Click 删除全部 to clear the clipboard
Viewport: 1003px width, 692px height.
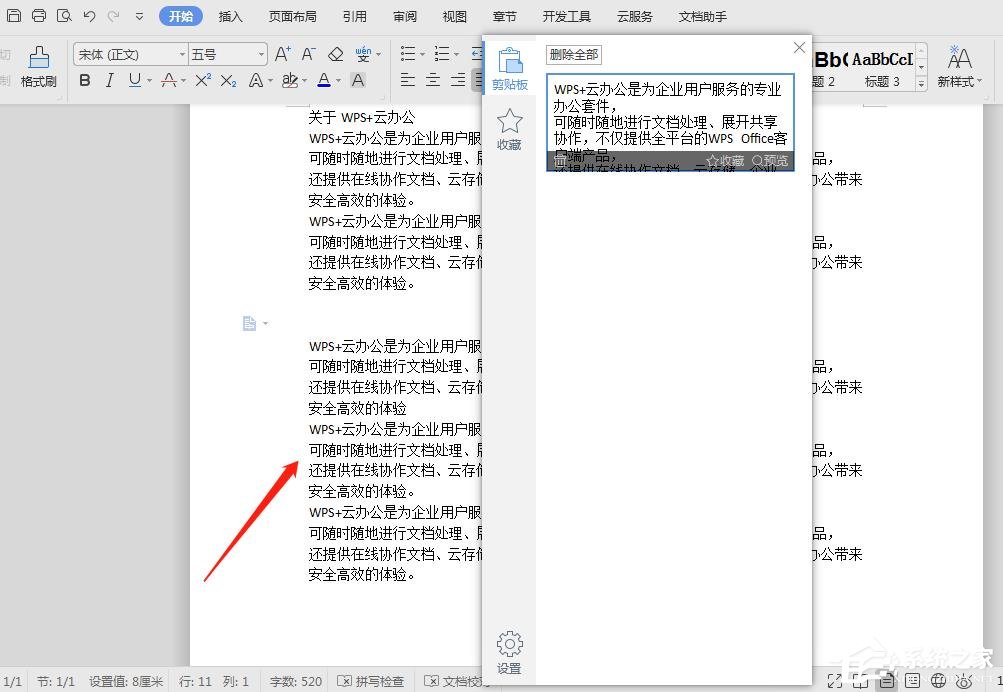tap(573, 54)
